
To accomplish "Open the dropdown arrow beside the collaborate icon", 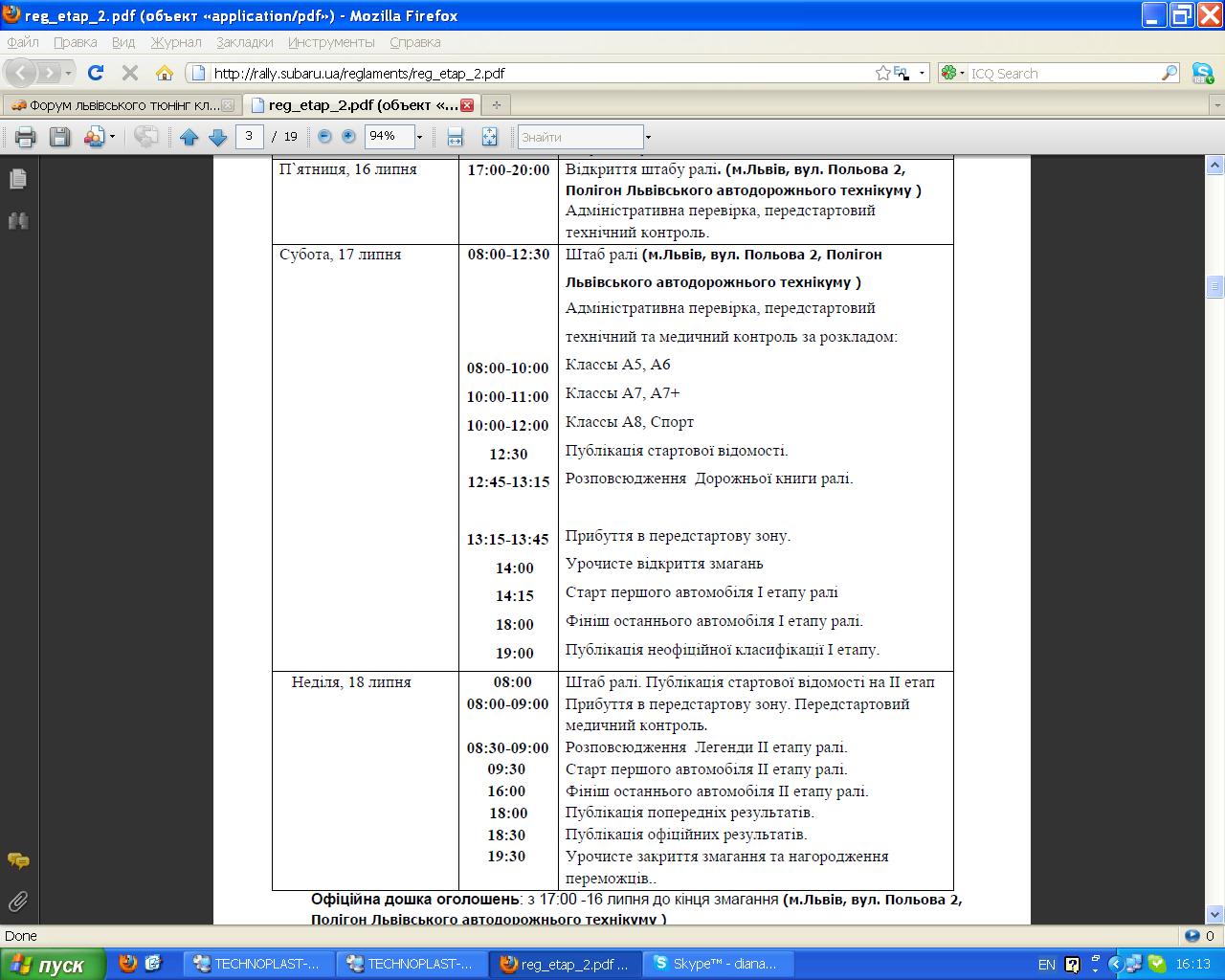I will coord(112,137).
